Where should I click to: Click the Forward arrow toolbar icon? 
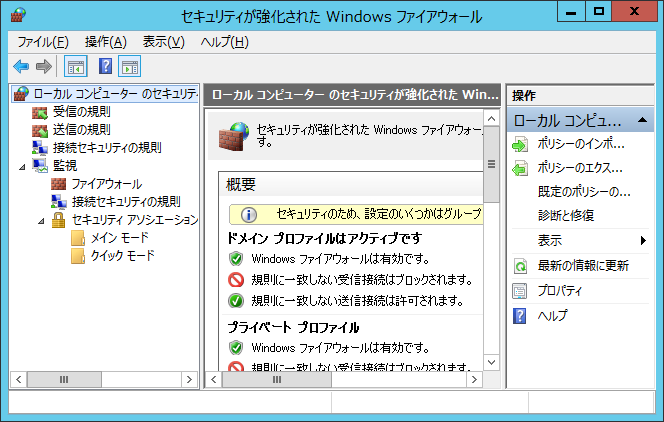pyautogui.click(x=44, y=66)
